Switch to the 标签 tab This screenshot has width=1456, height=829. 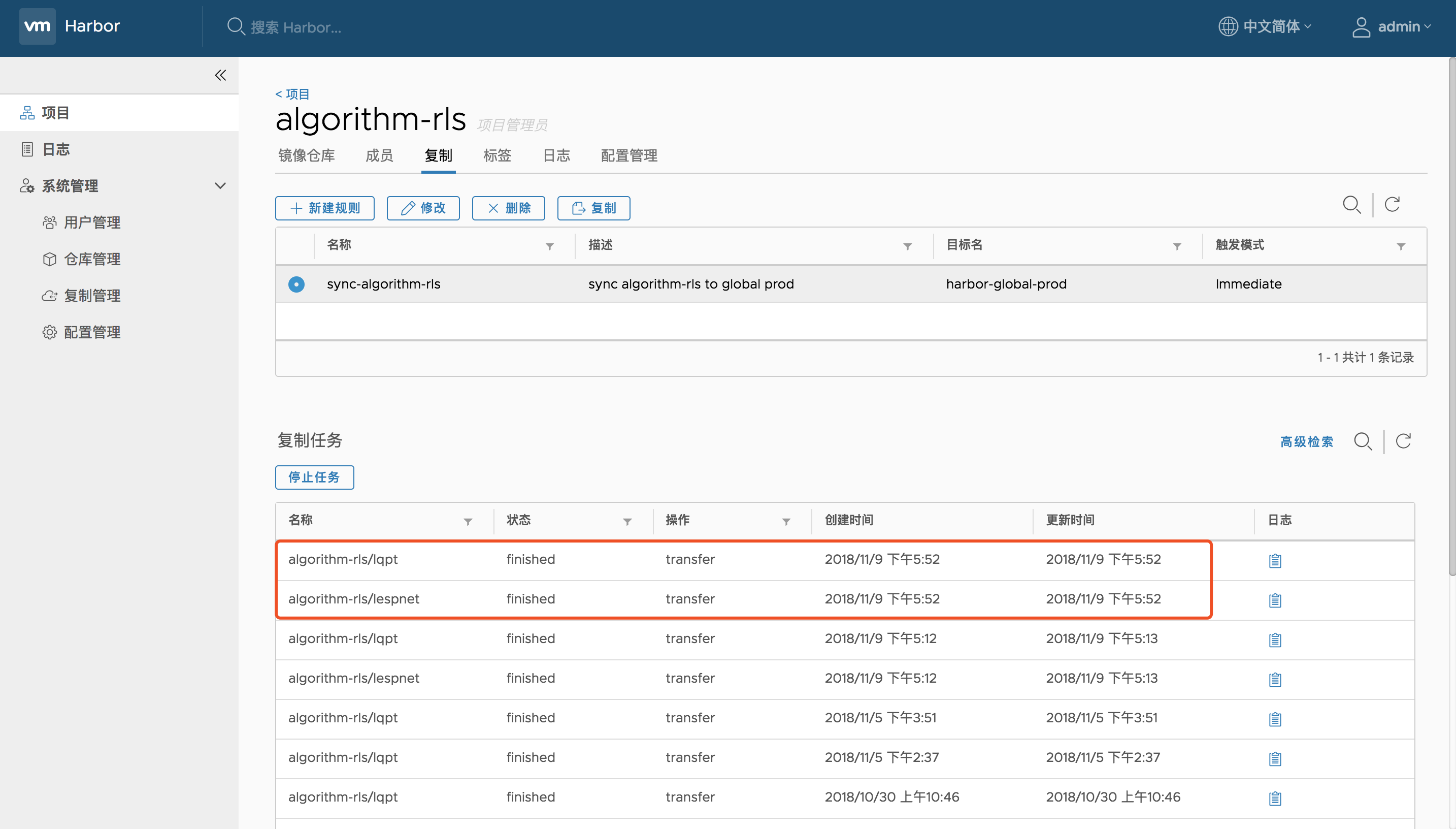point(498,155)
